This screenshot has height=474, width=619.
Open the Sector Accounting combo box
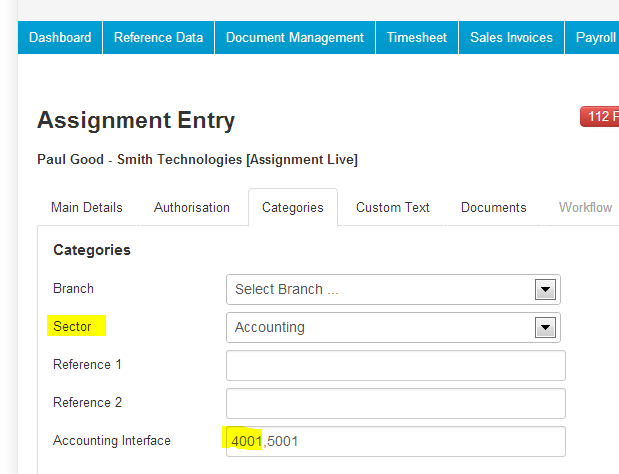393,328
